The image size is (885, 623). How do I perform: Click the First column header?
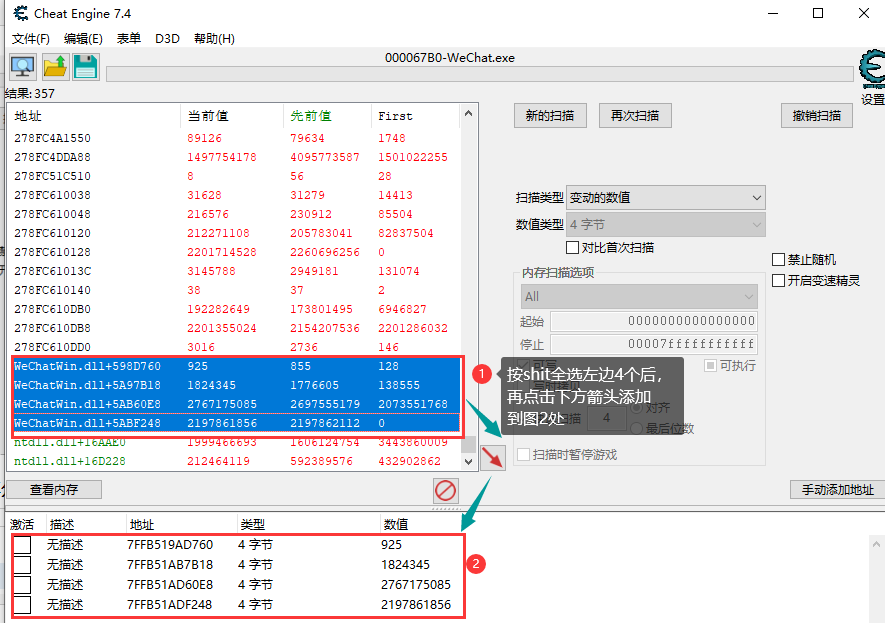416,116
